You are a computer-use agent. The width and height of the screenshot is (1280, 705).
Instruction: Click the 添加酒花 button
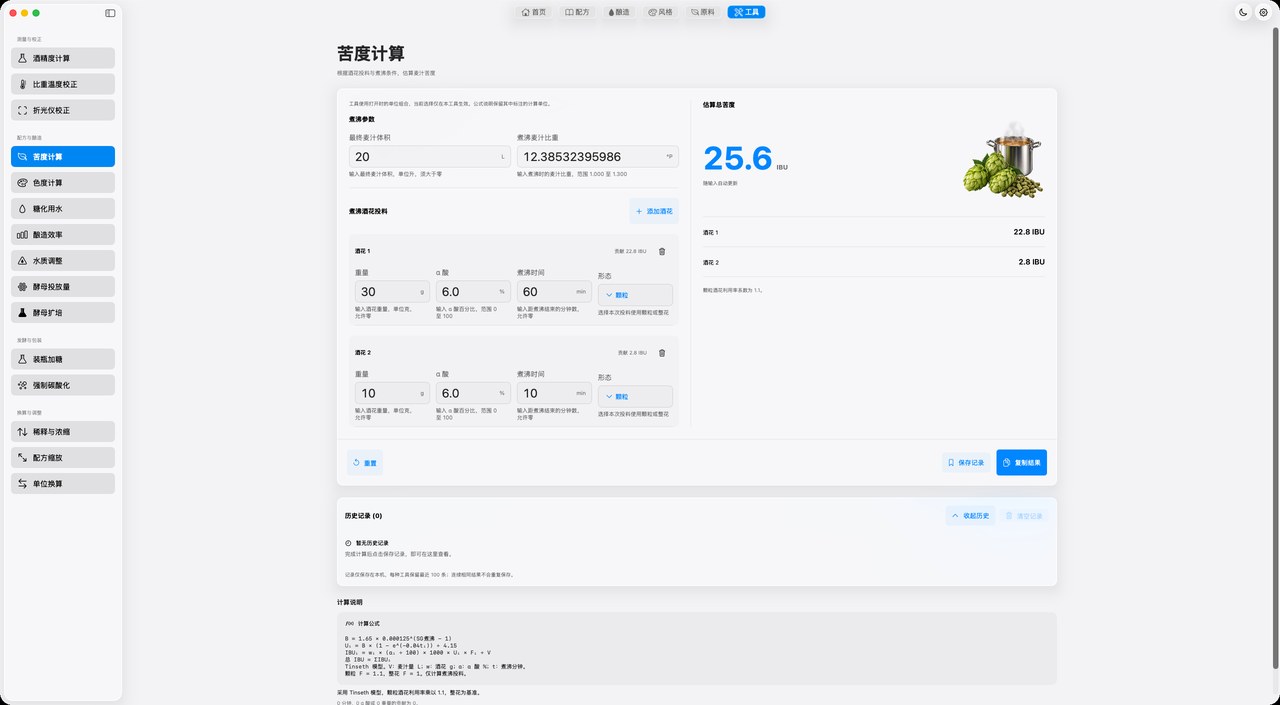pos(654,212)
